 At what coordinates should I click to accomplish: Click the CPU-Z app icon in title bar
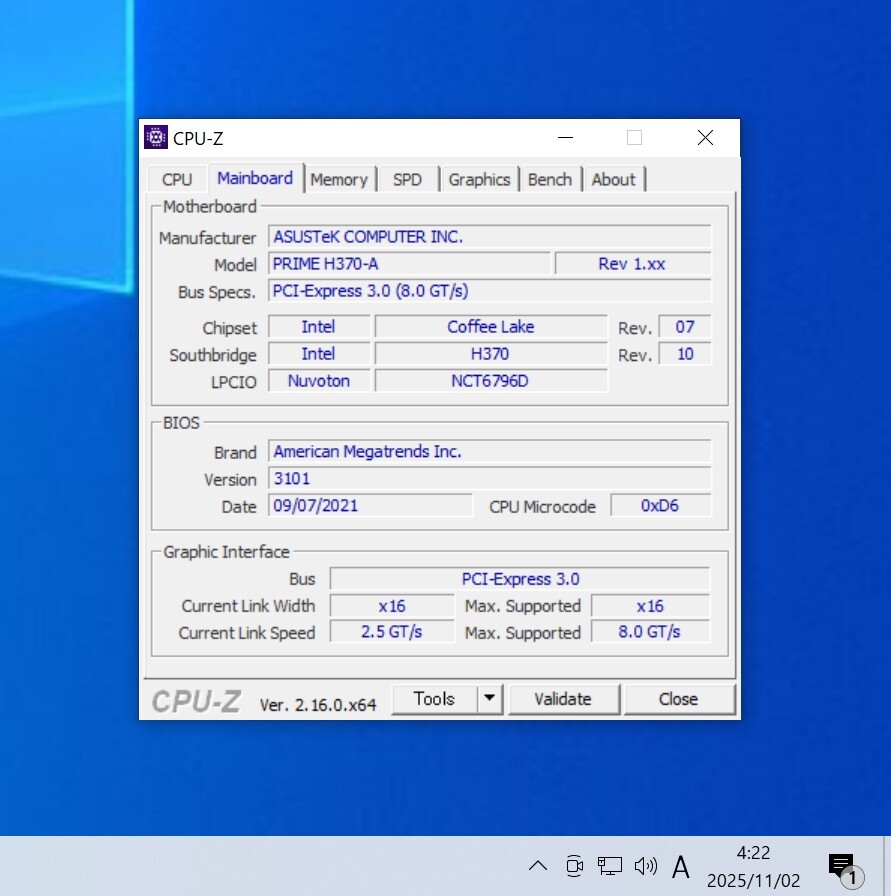[x=155, y=138]
